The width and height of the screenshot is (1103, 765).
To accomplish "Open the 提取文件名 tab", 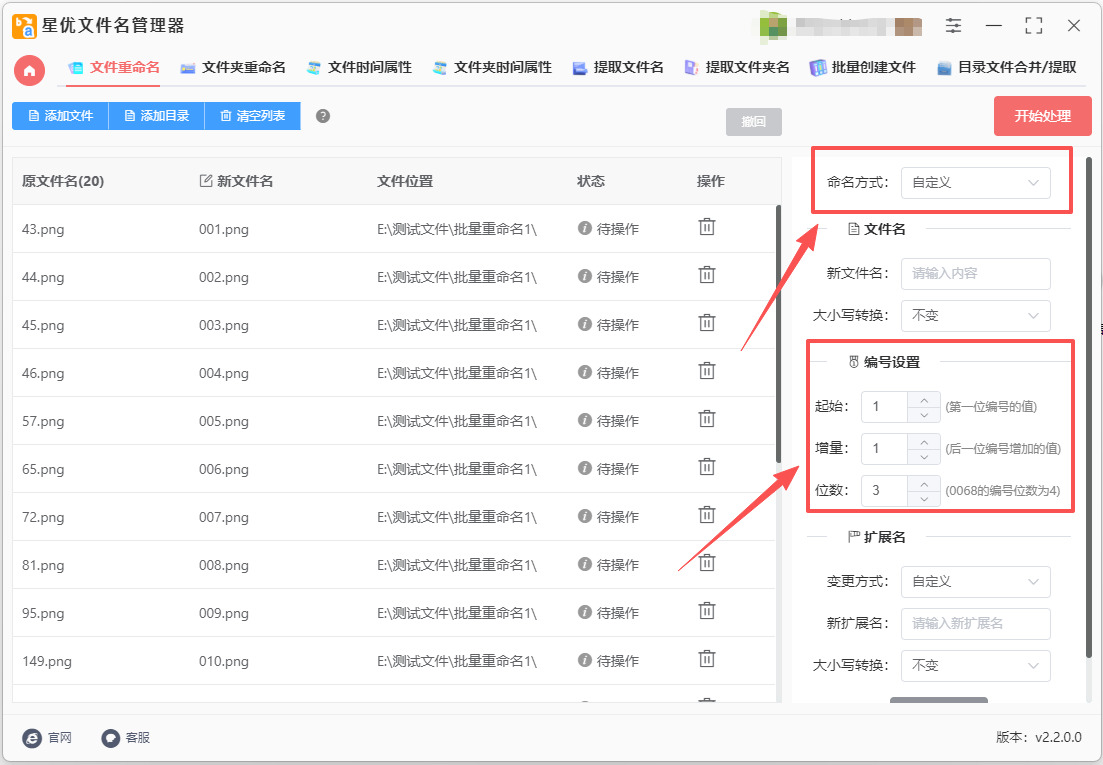I will (x=618, y=68).
